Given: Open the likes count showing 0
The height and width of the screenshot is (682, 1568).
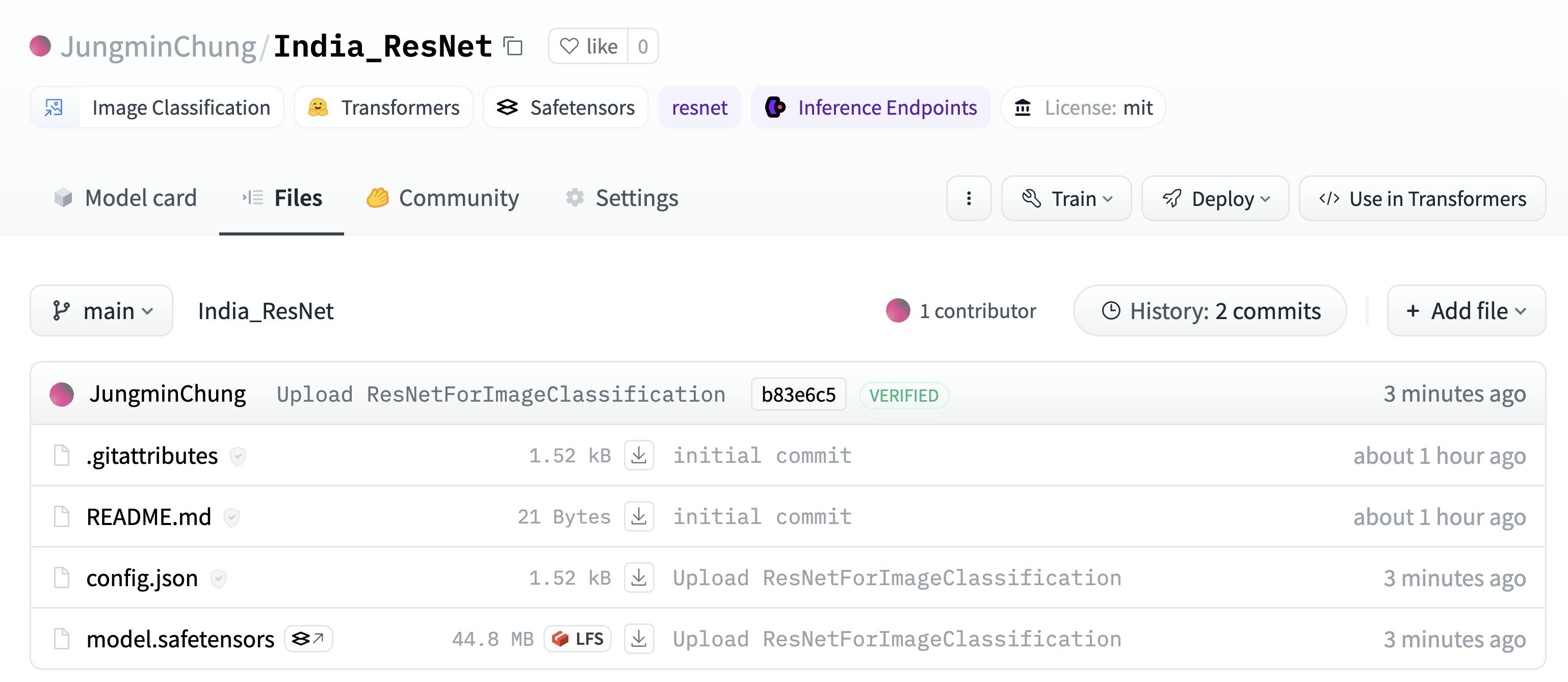Looking at the screenshot, I should (643, 46).
